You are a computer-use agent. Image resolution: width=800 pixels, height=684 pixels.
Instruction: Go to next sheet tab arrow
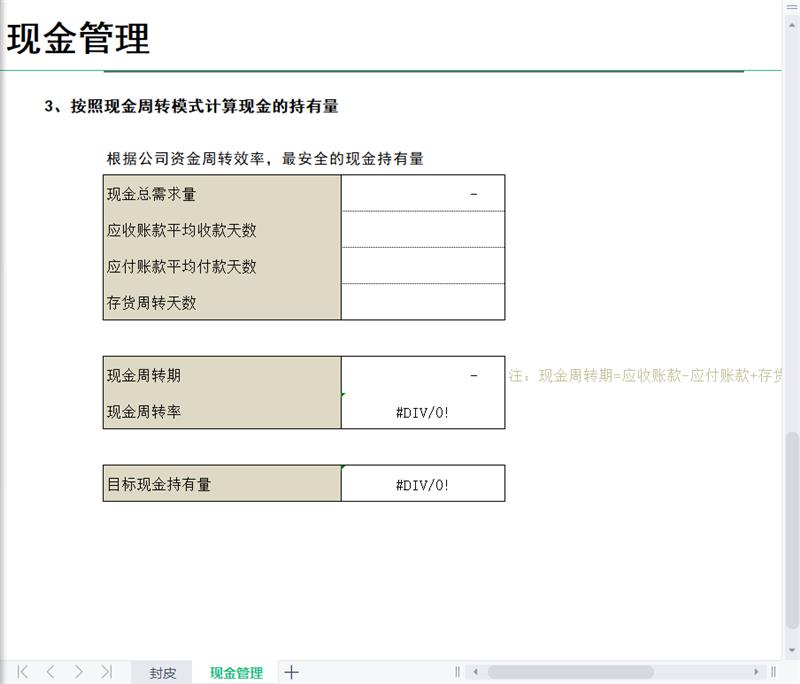tap(78, 672)
